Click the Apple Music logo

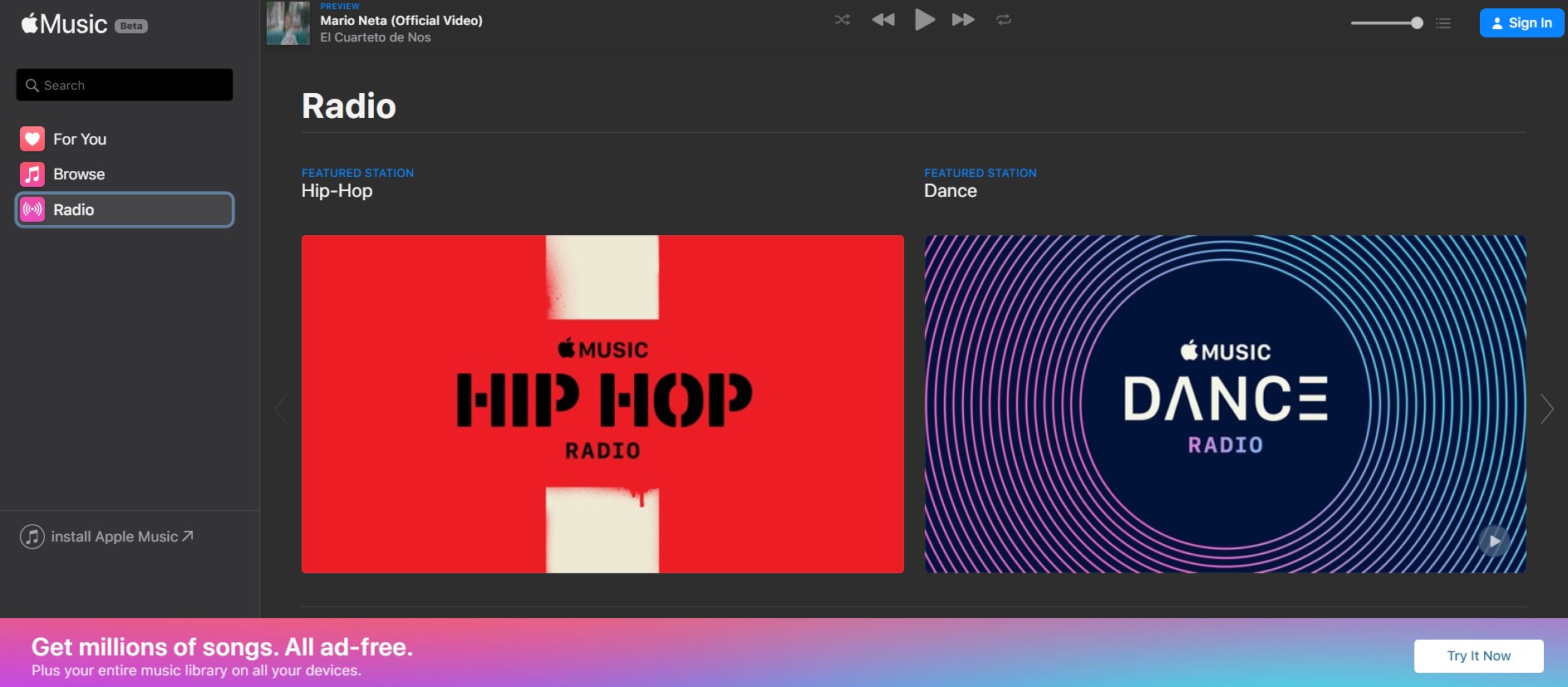65,24
